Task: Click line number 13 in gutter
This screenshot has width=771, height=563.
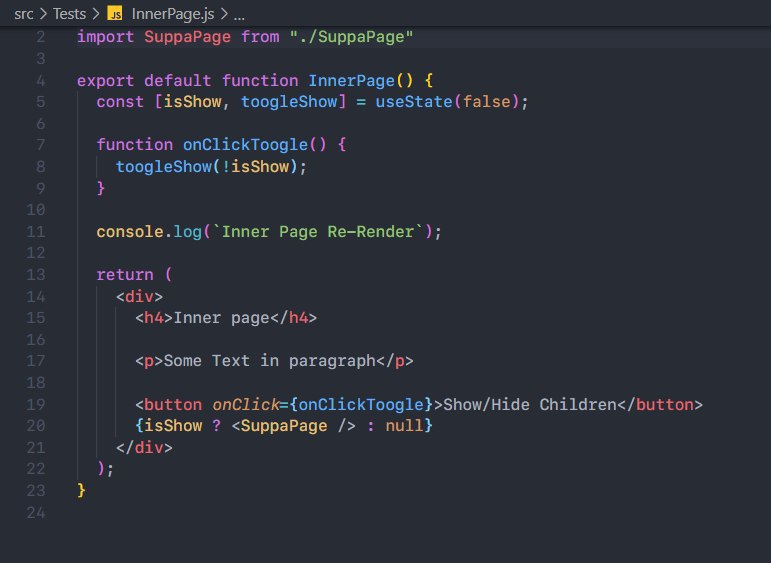Action: point(36,274)
